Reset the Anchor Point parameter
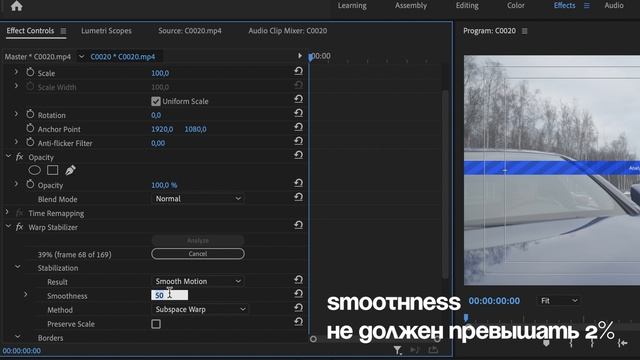 pyautogui.click(x=298, y=127)
